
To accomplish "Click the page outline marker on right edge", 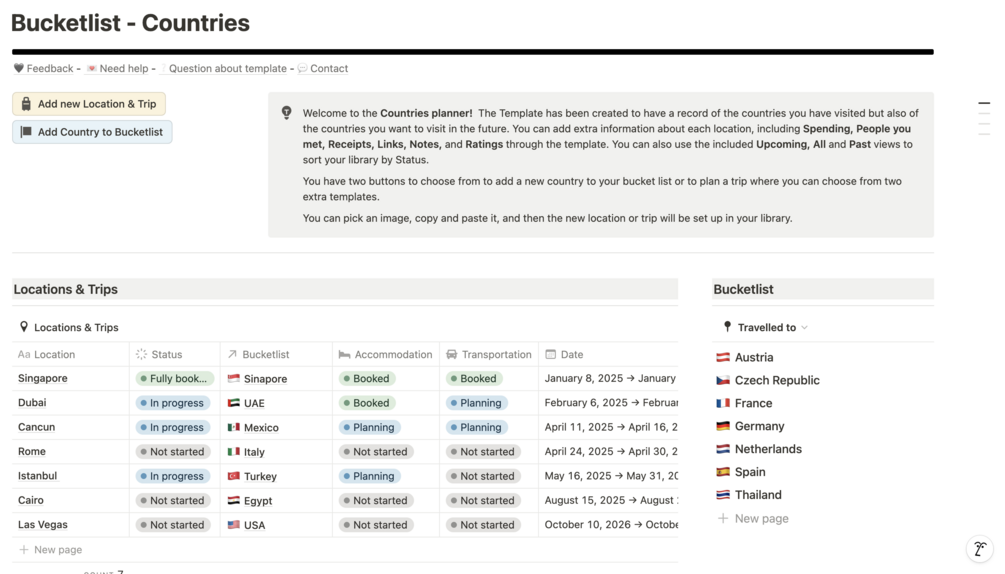I will pyautogui.click(x=984, y=103).
